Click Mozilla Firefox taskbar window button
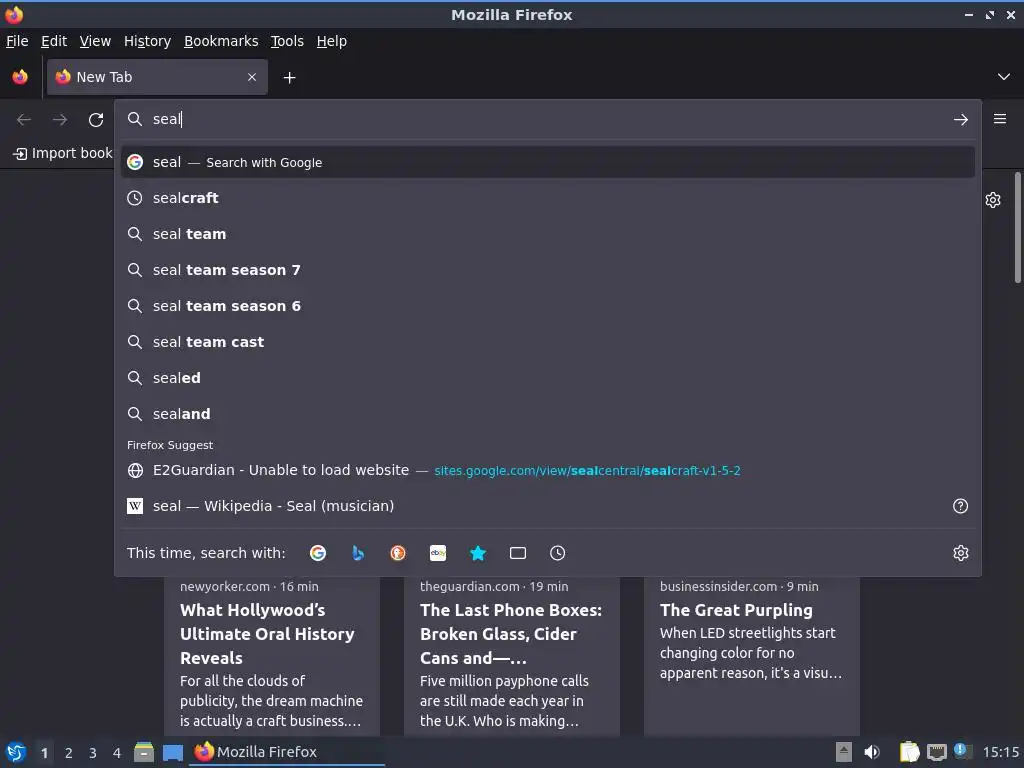 click(x=287, y=752)
